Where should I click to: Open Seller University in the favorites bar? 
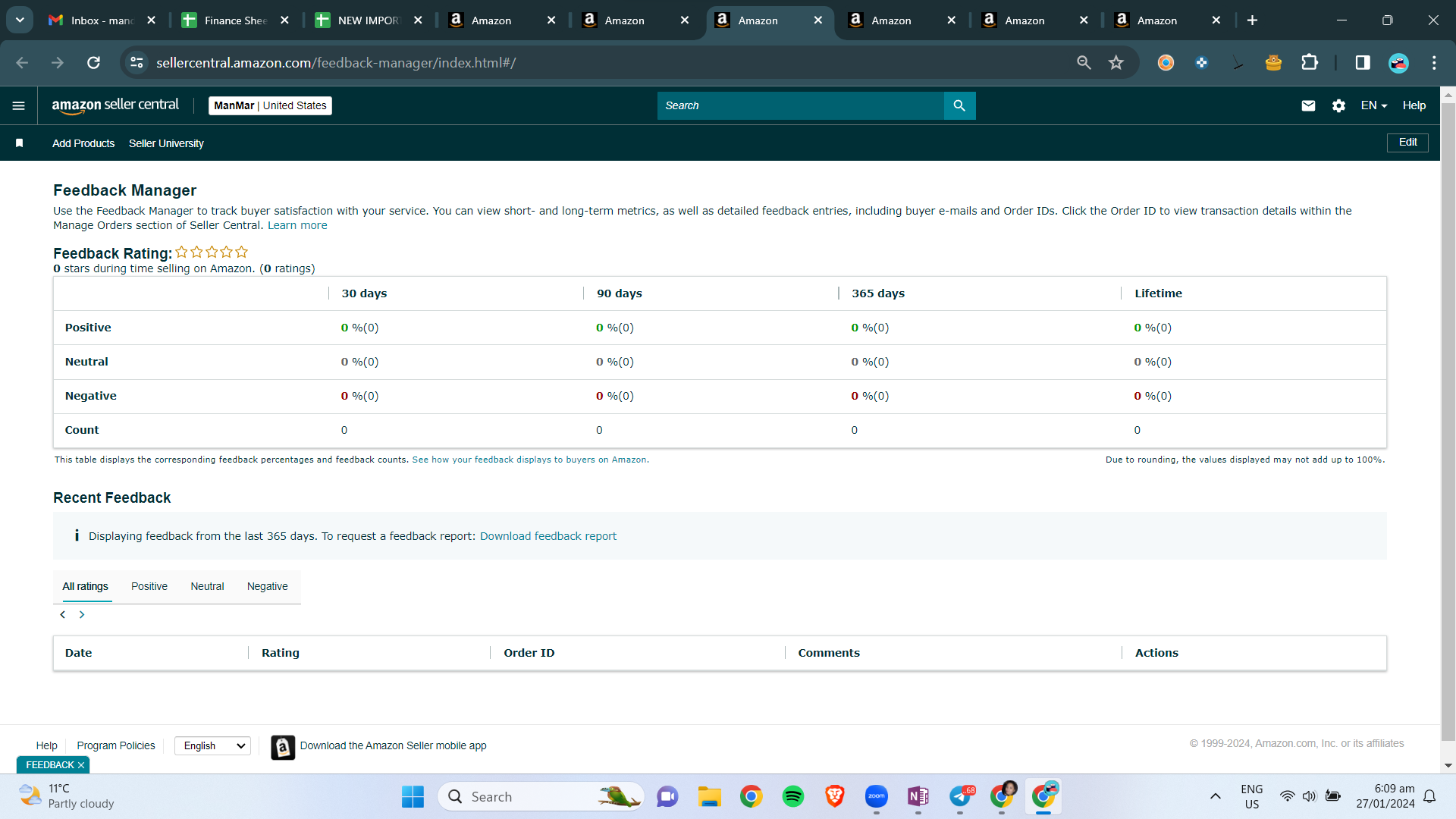[166, 143]
